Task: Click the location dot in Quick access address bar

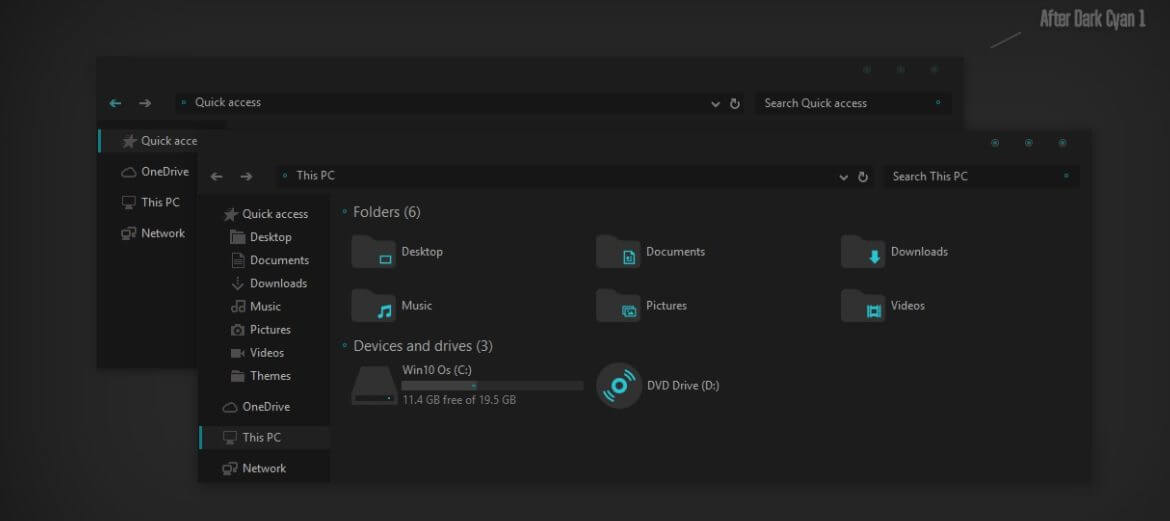Action: pyautogui.click(x=184, y=102)
